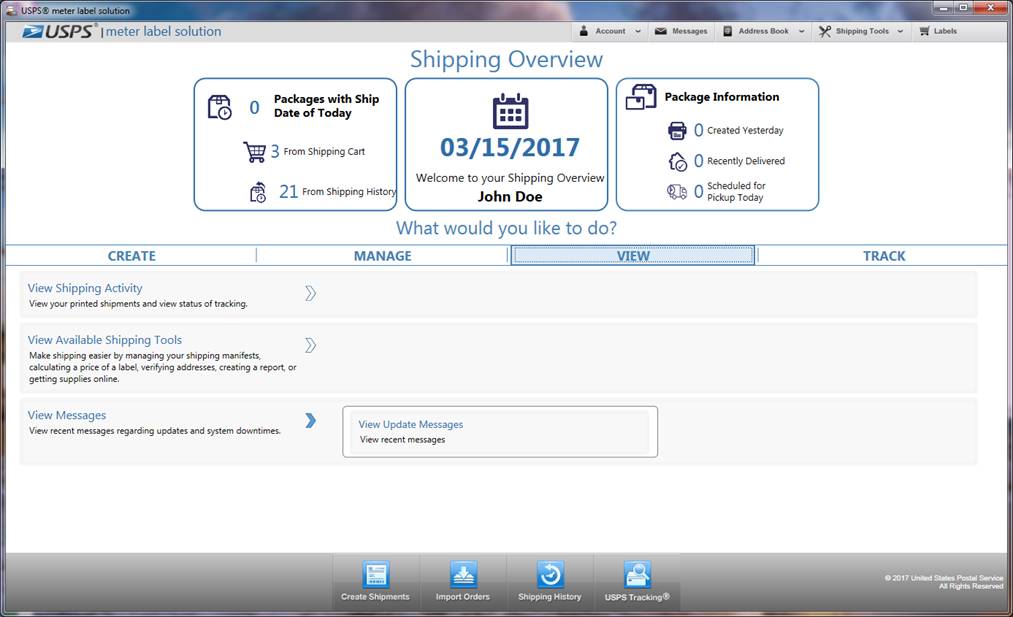Open the View Available Shipping Tools link
1013x617 pixels.
click(105, 340)
